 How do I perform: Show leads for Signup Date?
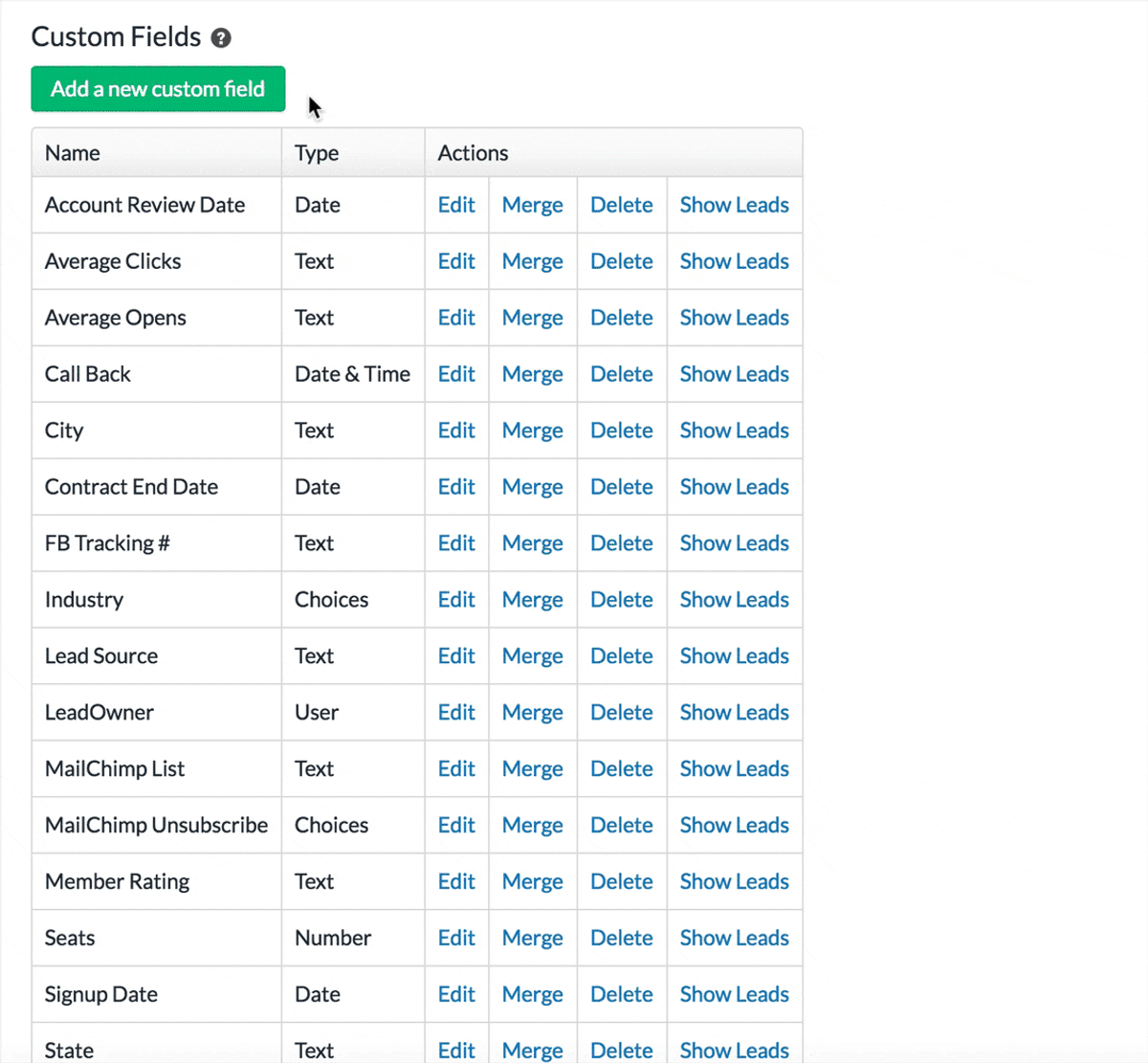pyautogui.click(x=735, y=995)
